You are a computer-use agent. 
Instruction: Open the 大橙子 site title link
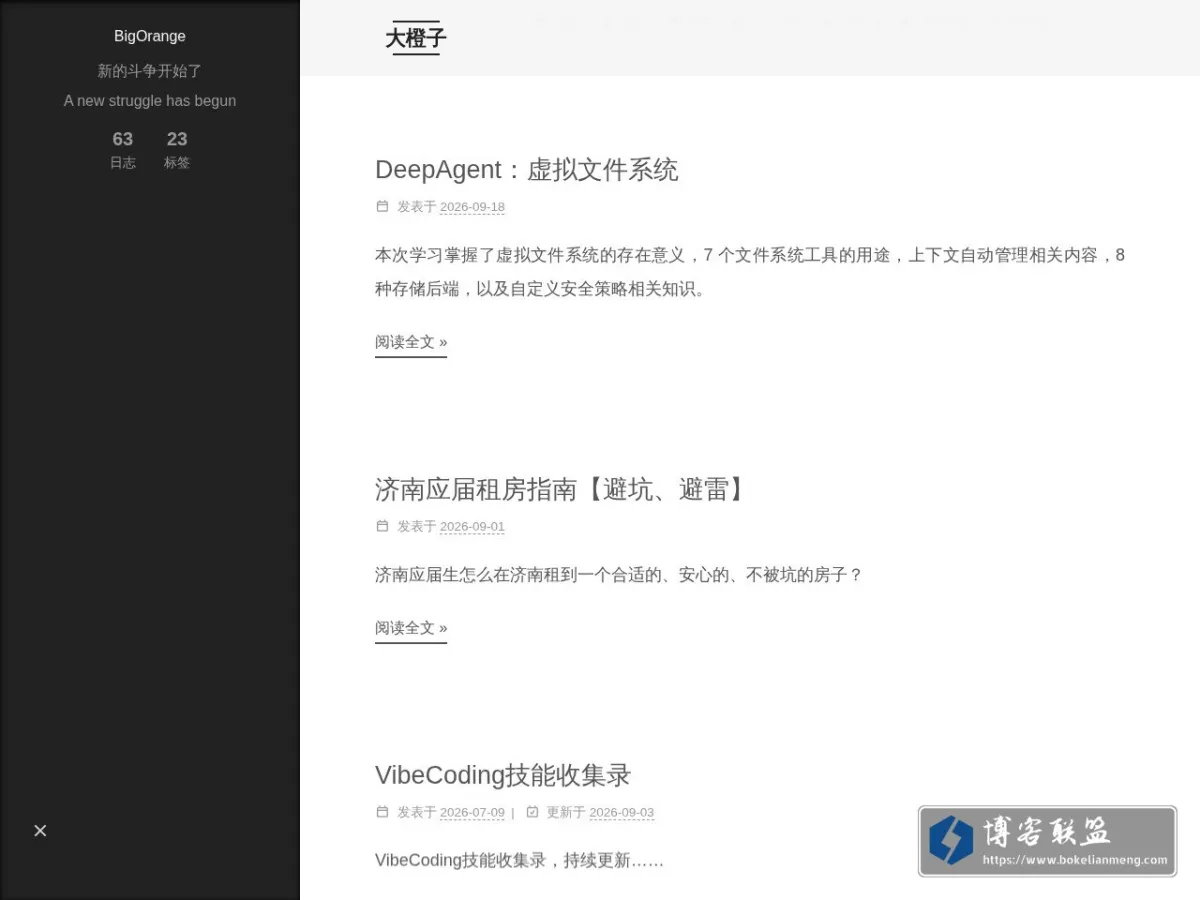click(x=416, y=38)
